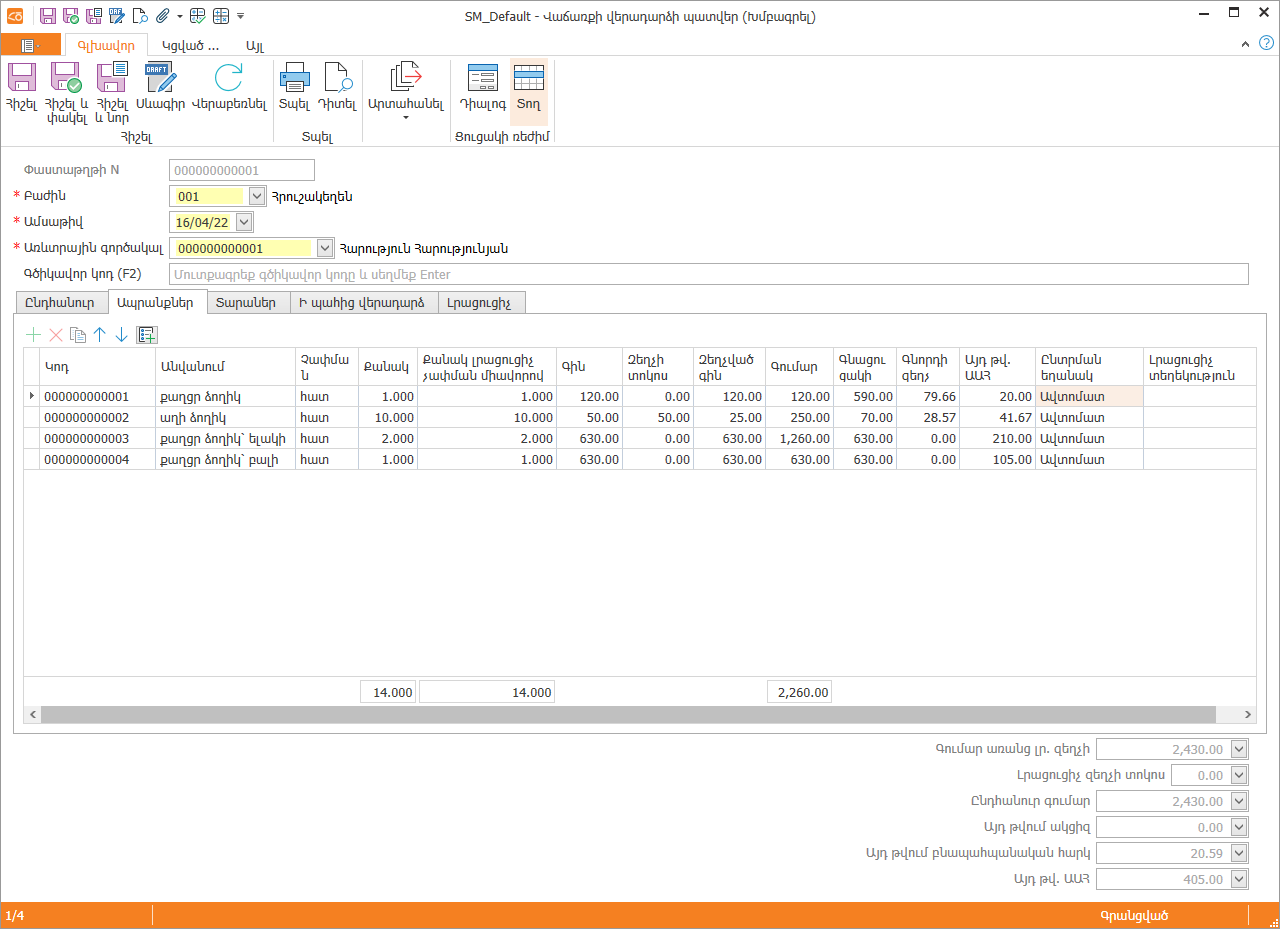Click the 1,260.00 amount cell

click(x=799, y=438)
